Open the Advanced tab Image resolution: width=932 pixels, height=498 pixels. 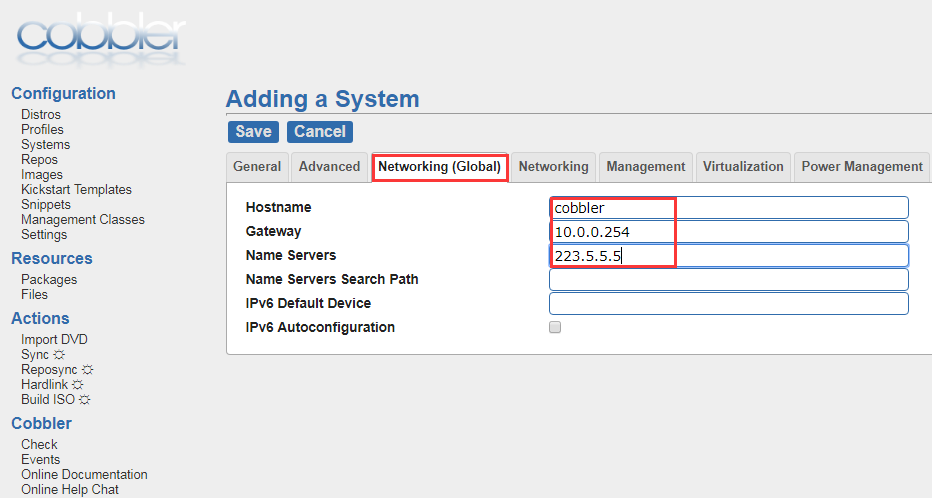(329, 166)
